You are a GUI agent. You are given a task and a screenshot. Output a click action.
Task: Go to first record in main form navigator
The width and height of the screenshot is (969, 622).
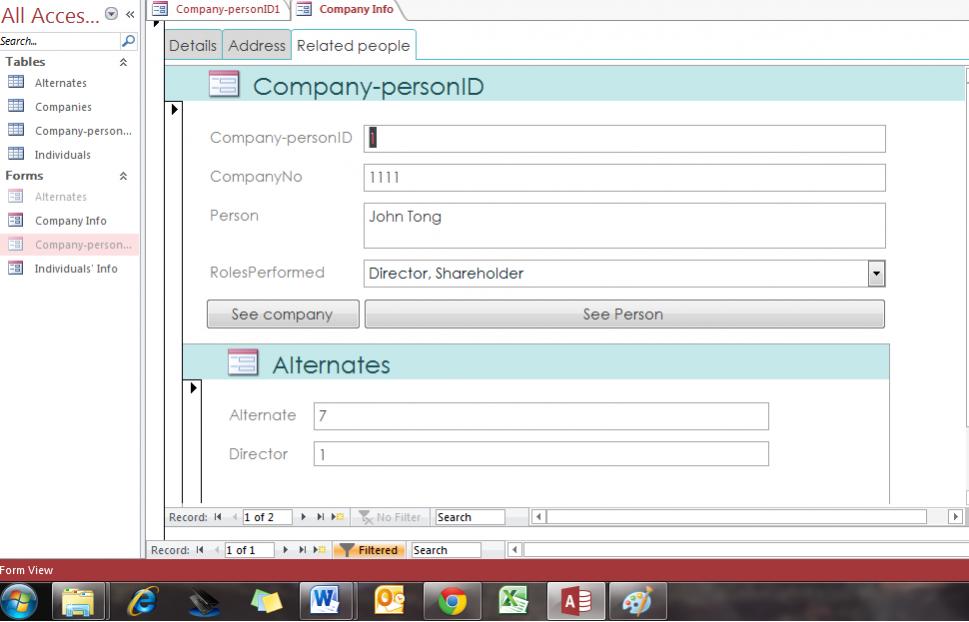click(x=200, y=550)
